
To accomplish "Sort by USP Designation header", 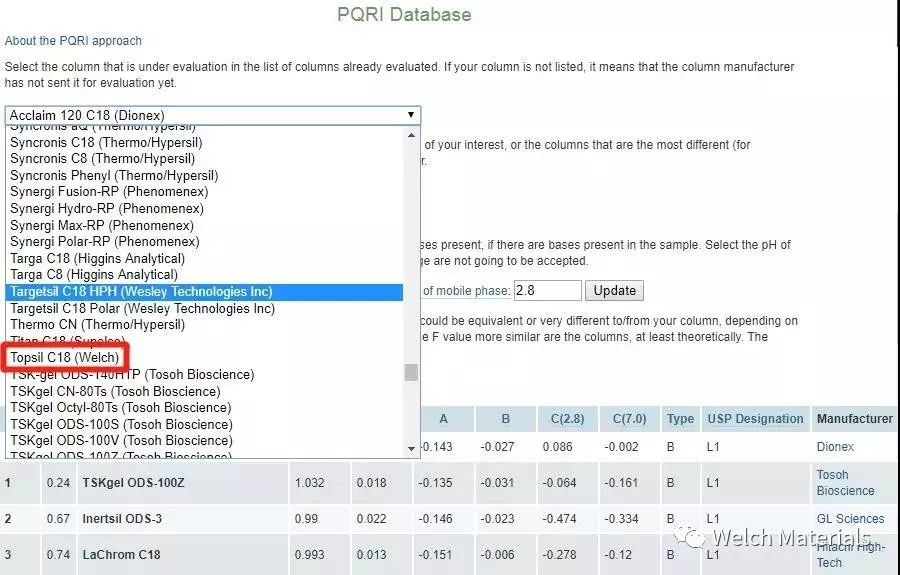I will 755,419.
